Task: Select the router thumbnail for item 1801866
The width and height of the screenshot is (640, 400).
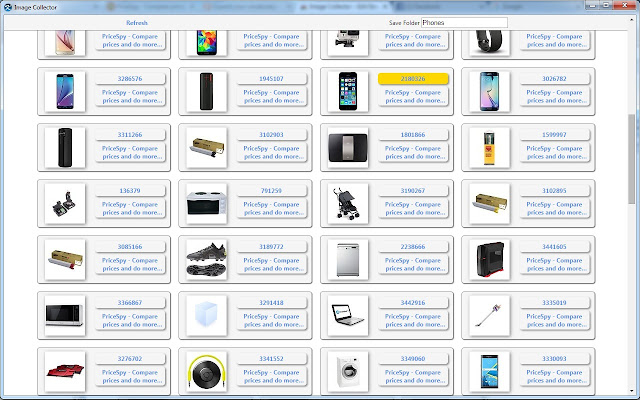Action: click(348, 147)
